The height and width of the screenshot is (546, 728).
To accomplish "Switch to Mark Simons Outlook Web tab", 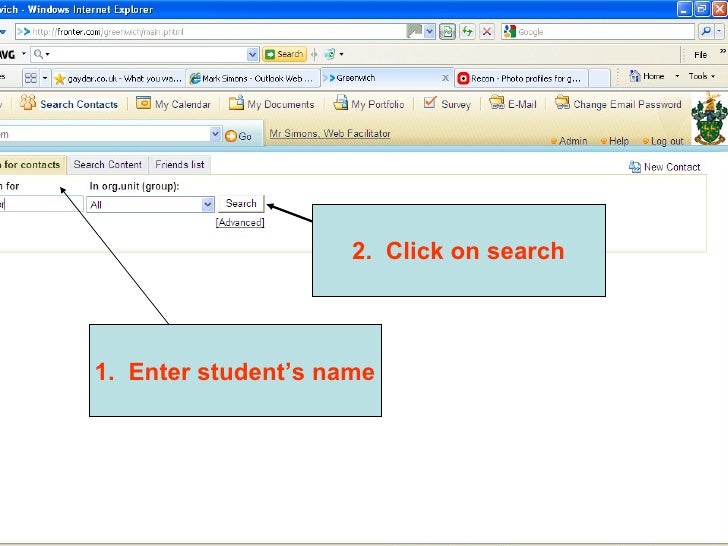I will 253,78.
